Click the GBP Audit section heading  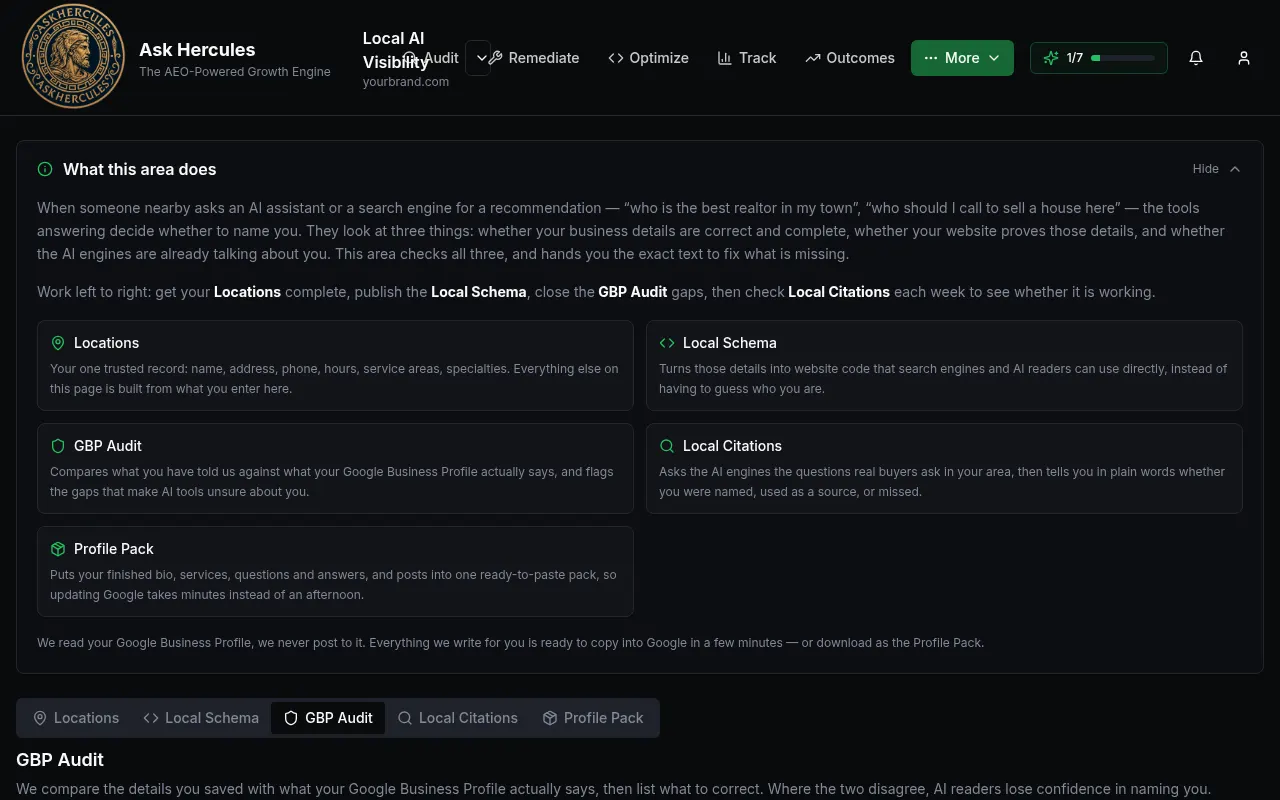click(x=60, y=760)
